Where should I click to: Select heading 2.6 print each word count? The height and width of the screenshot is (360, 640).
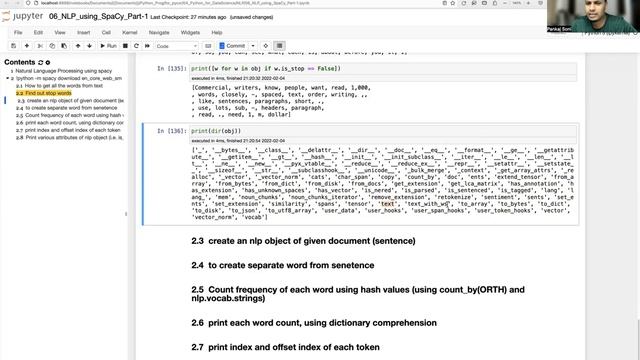(314, 323)
